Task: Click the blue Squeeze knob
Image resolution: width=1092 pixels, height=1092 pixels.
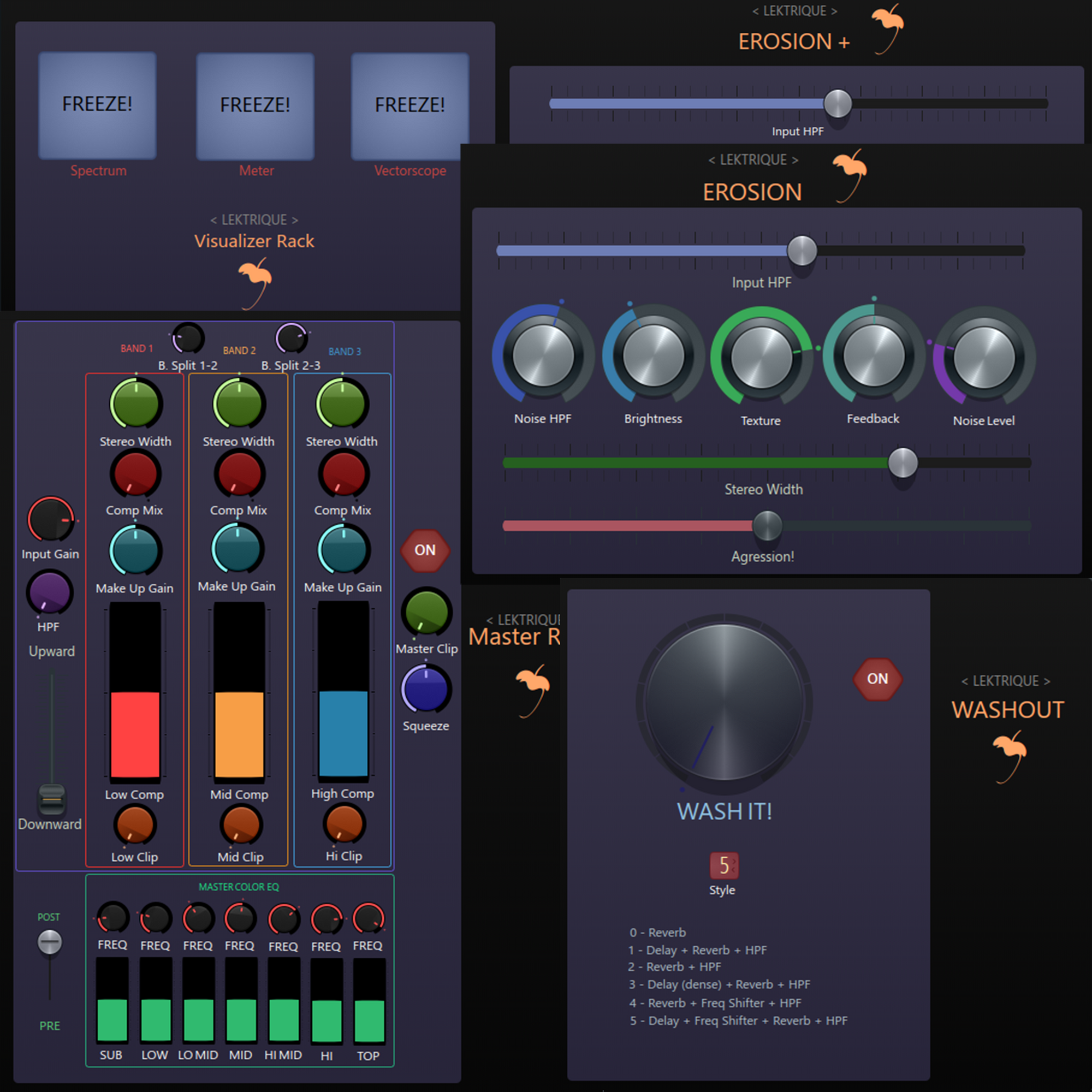Action: [426, 690]
